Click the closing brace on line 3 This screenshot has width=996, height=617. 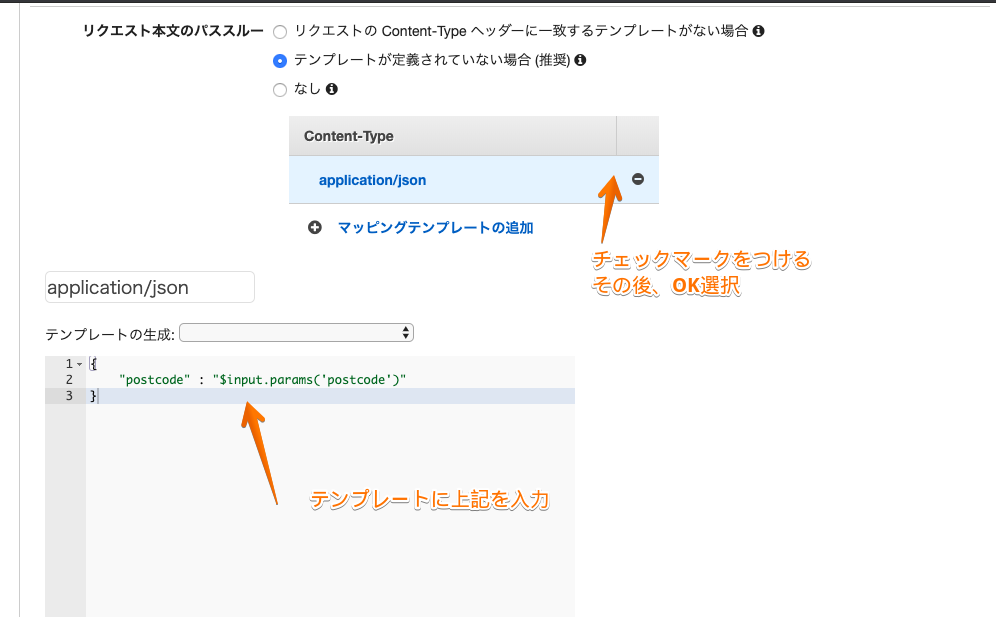[x=92, y=396]
